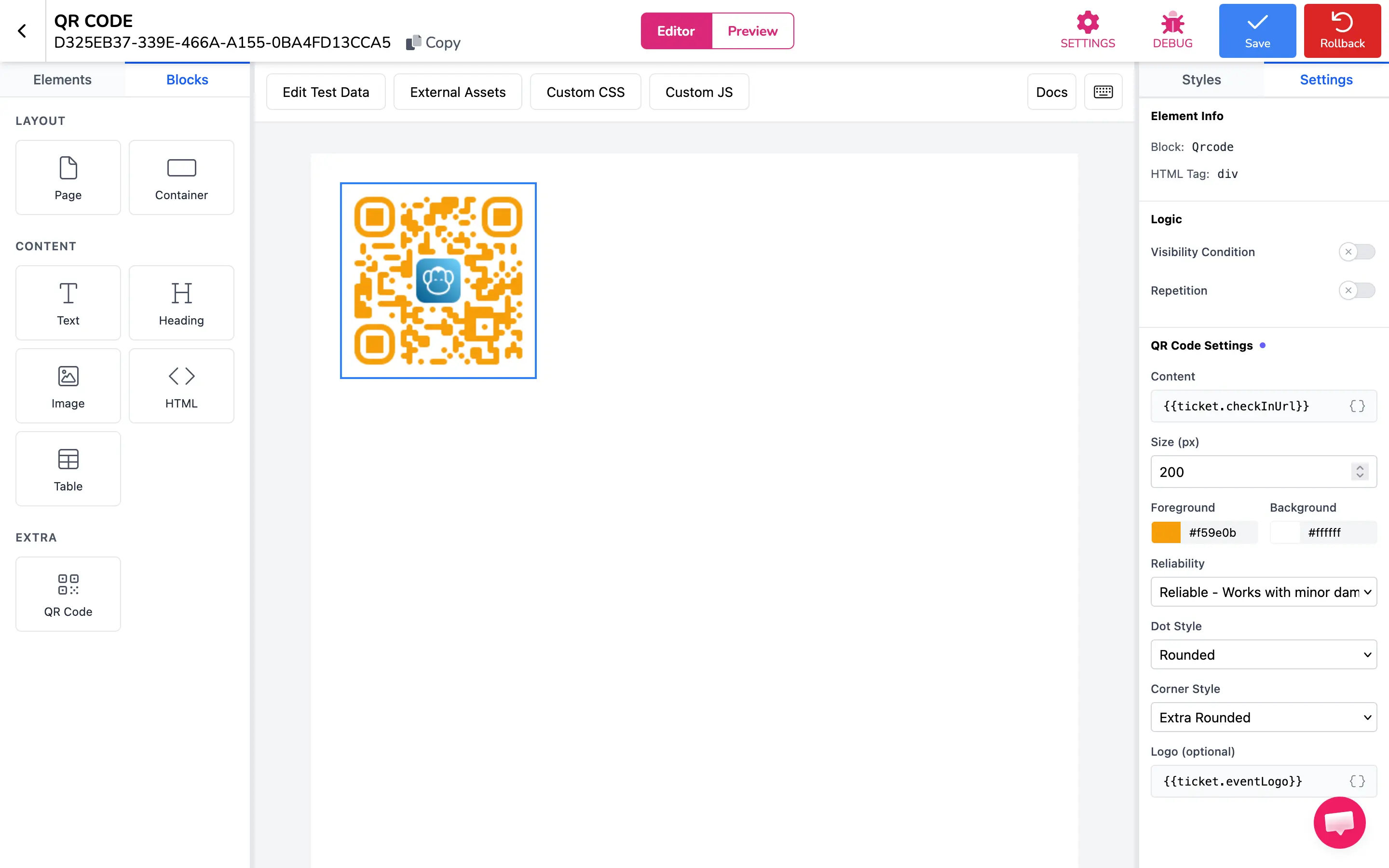1389x868 pixels.
Task: Open the Corner Style dropdown
Action: click(1263, 717)
